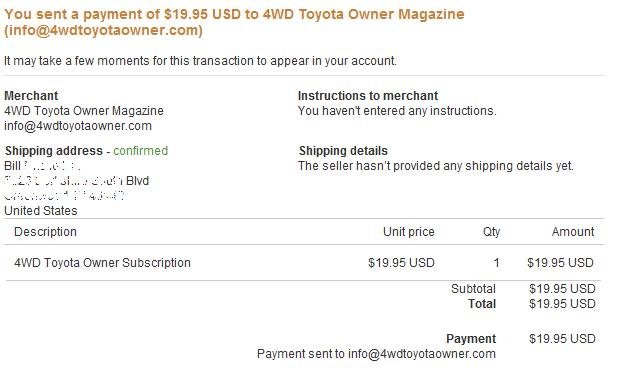The width and height of the screenshot is (630, 368).
Task: Click the Unit price column header
Action: [x=409, y=232]
